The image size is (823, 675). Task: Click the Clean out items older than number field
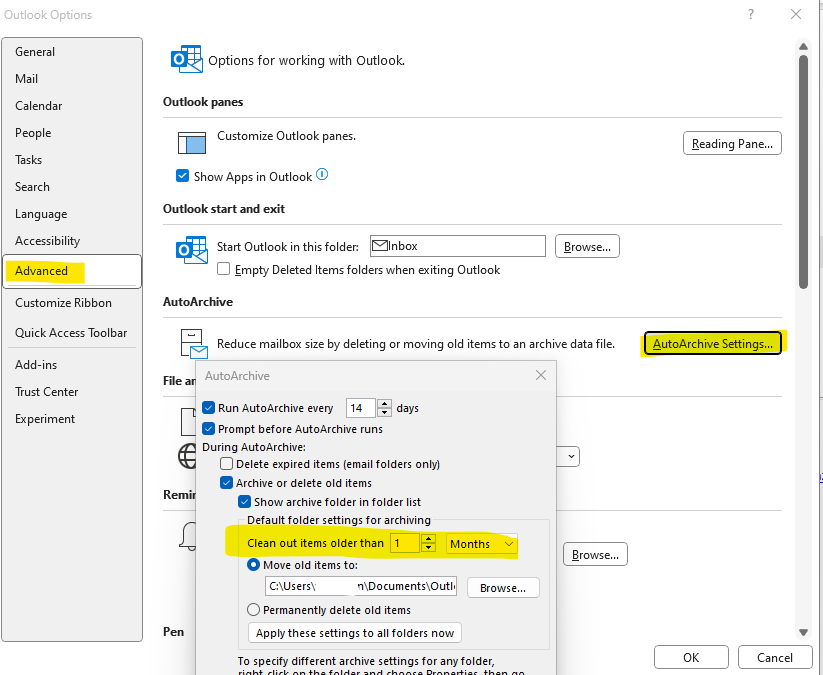coord(405,543)
